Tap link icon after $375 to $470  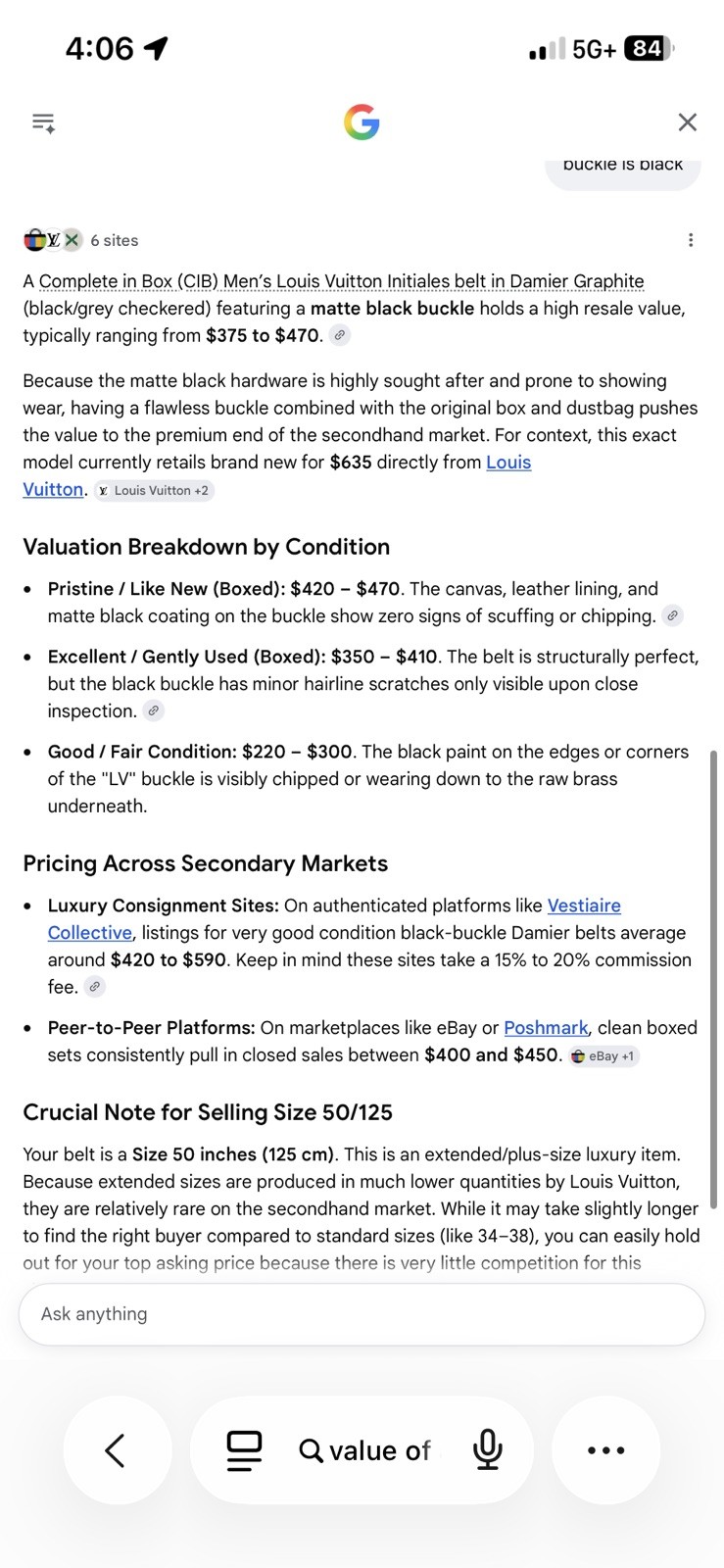[339, 335]
